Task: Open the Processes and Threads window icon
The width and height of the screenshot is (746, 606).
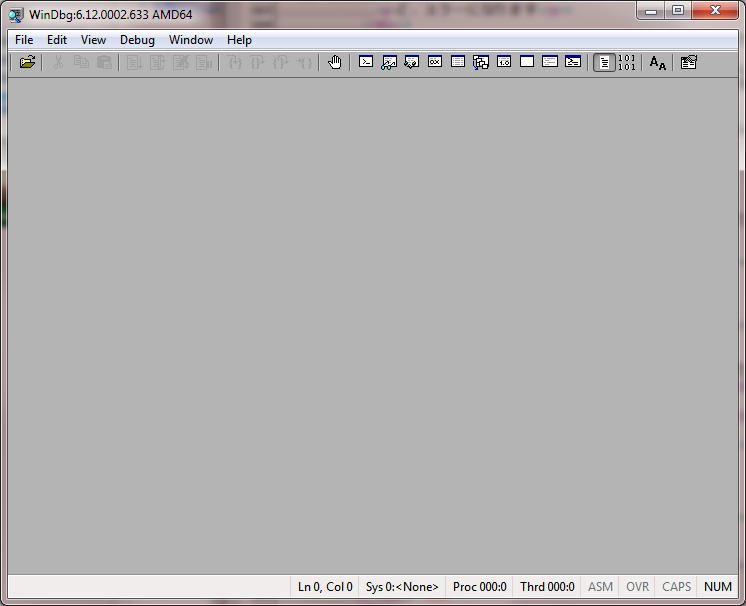Action: pos(550,62)
